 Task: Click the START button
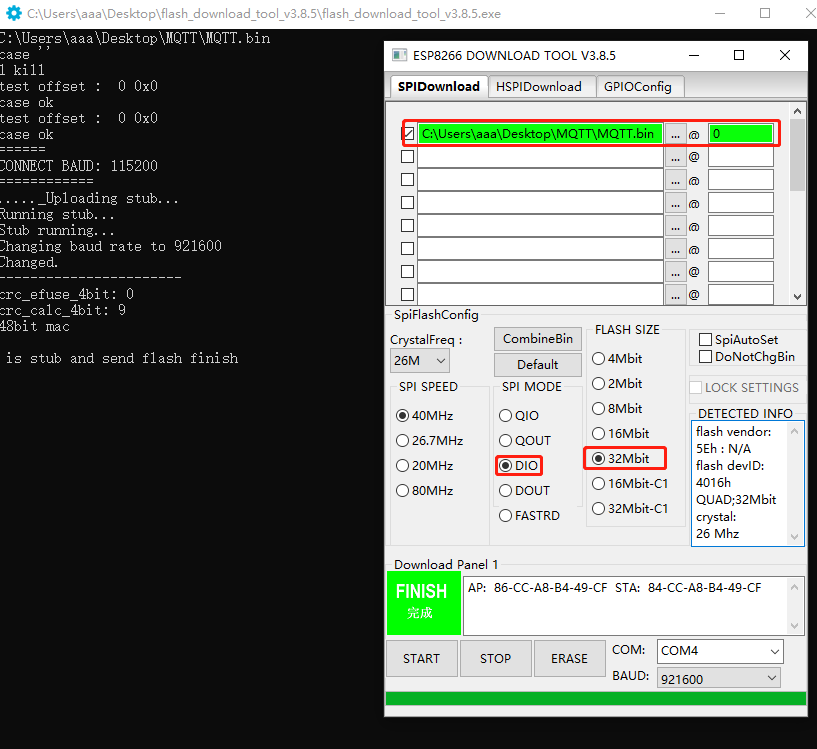pyautogui.click(x=422, y=658)
